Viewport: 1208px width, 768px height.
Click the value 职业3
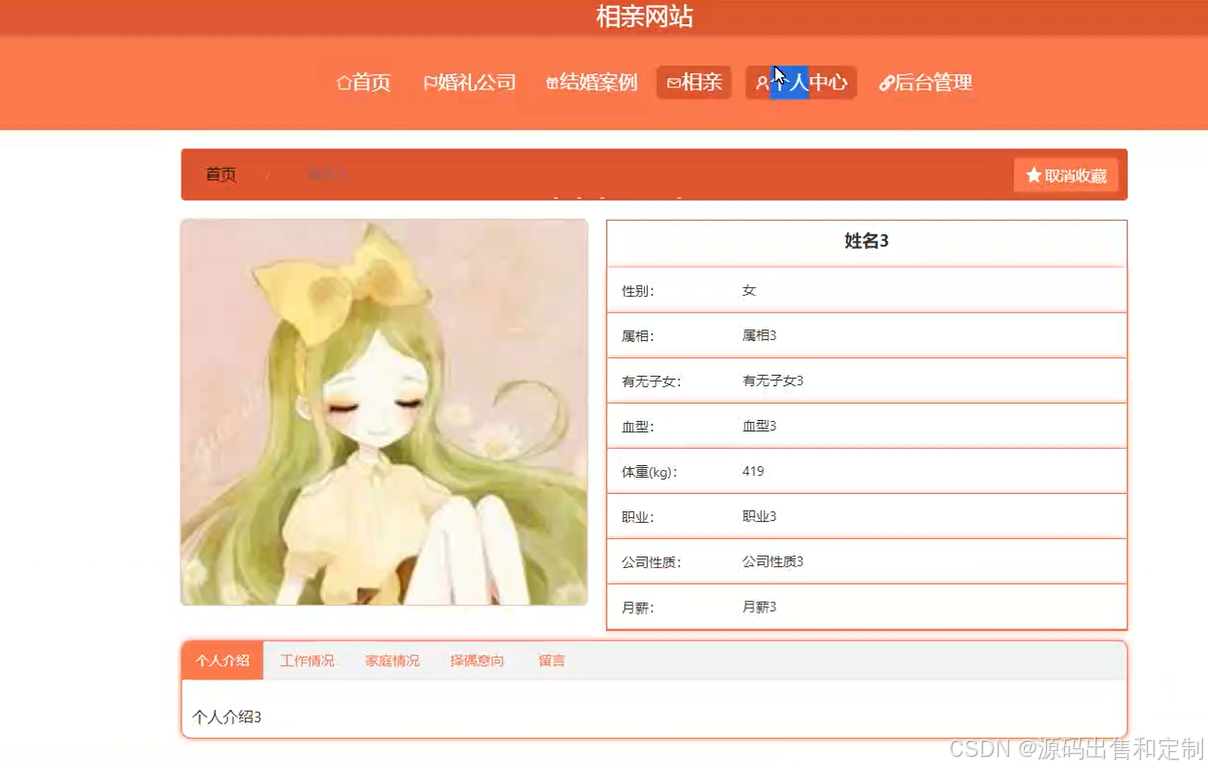tap(759, 516)
